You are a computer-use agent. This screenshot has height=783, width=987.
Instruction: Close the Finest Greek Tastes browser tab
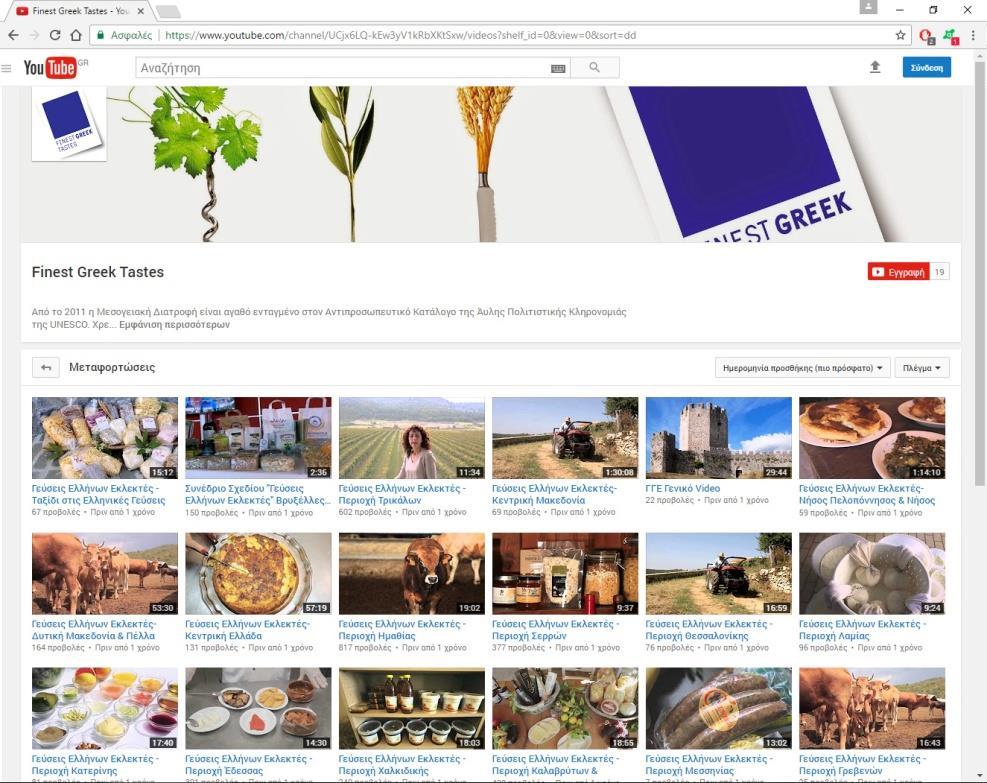click(140, 11)
